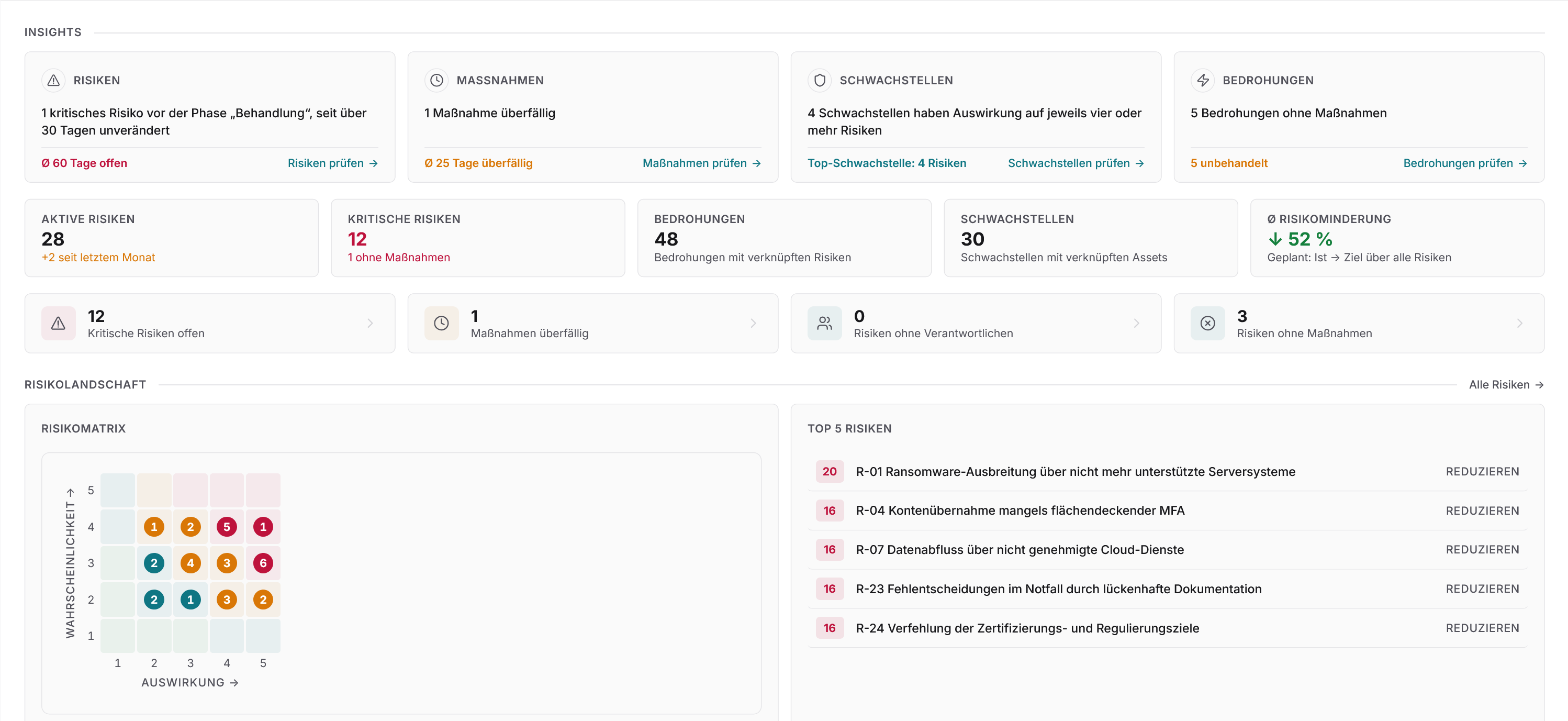Open the KRITISCHE RISIKEN 12 card

pos(478,238)
